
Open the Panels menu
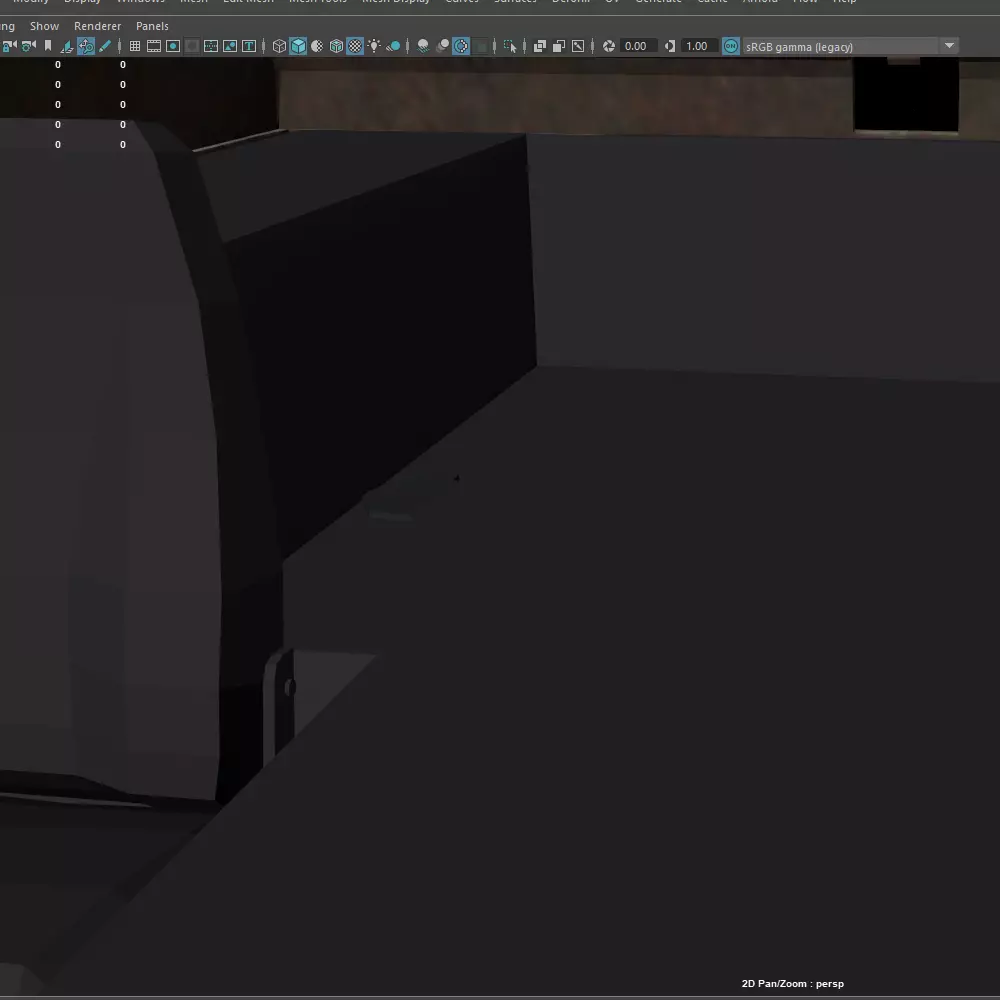[152, 26]
